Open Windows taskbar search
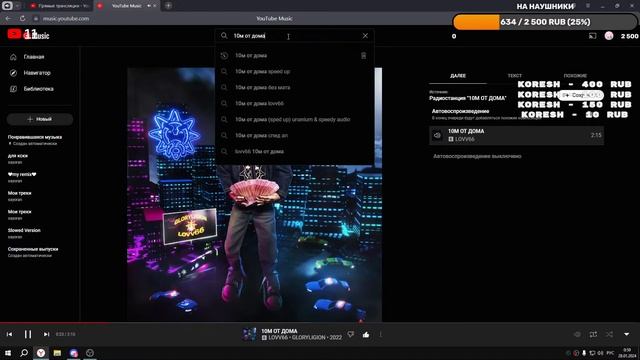This screenshot has width=640, height=360. [x=24, y=353]
